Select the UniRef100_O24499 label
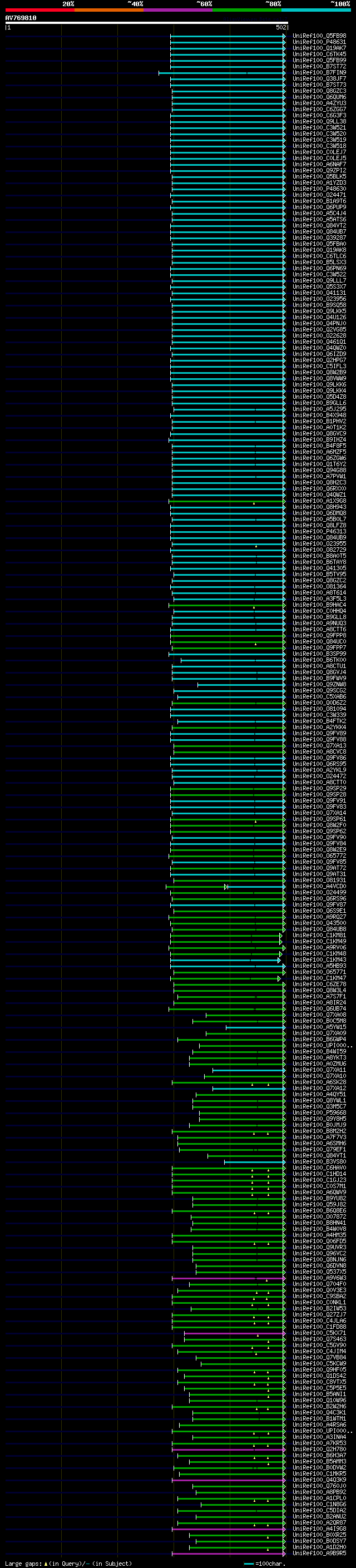This screenshot has width=356, height=1568. (x=319, y=892)
